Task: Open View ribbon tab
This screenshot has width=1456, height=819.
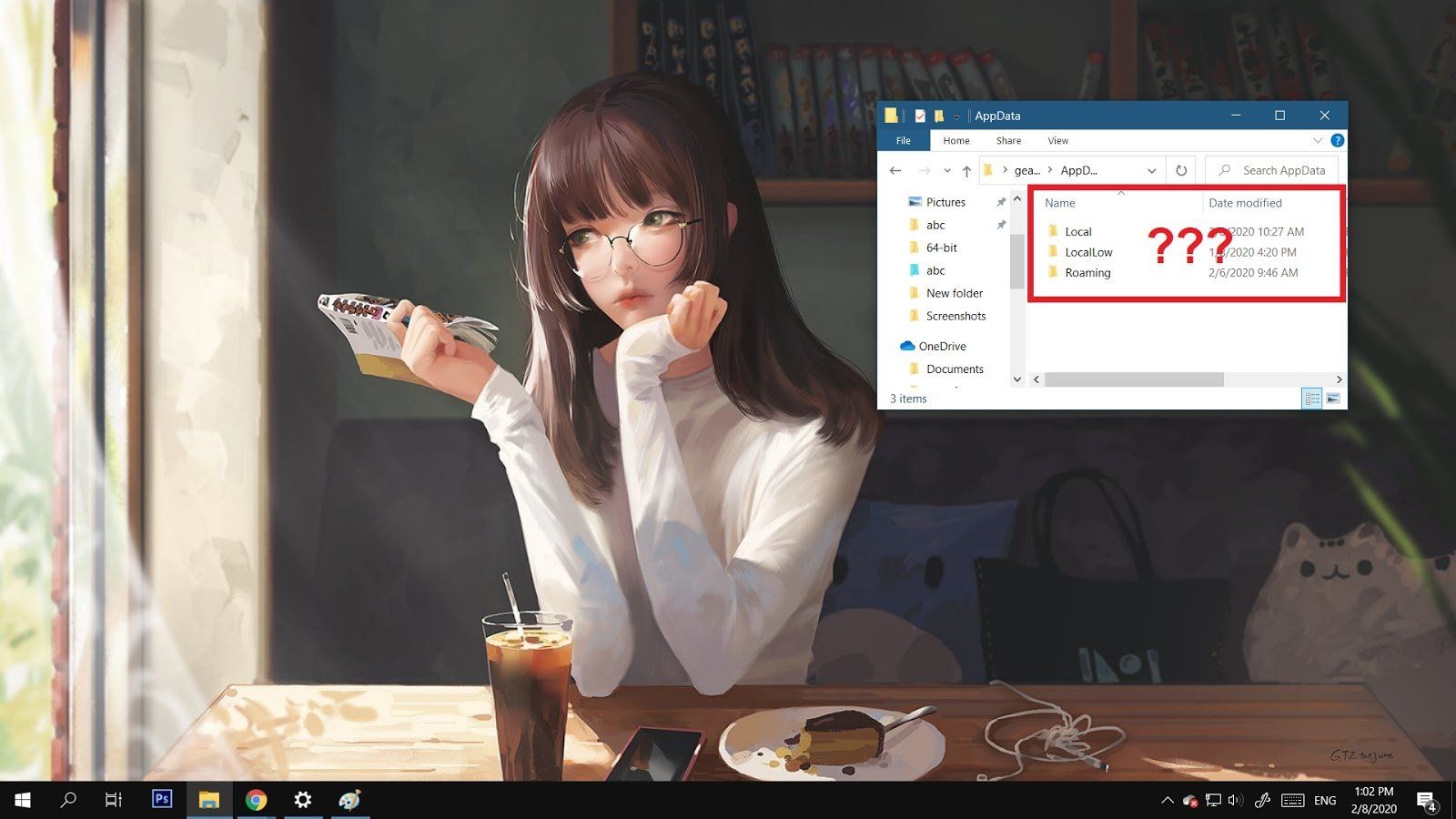Action: click(x=1057, y=140)
